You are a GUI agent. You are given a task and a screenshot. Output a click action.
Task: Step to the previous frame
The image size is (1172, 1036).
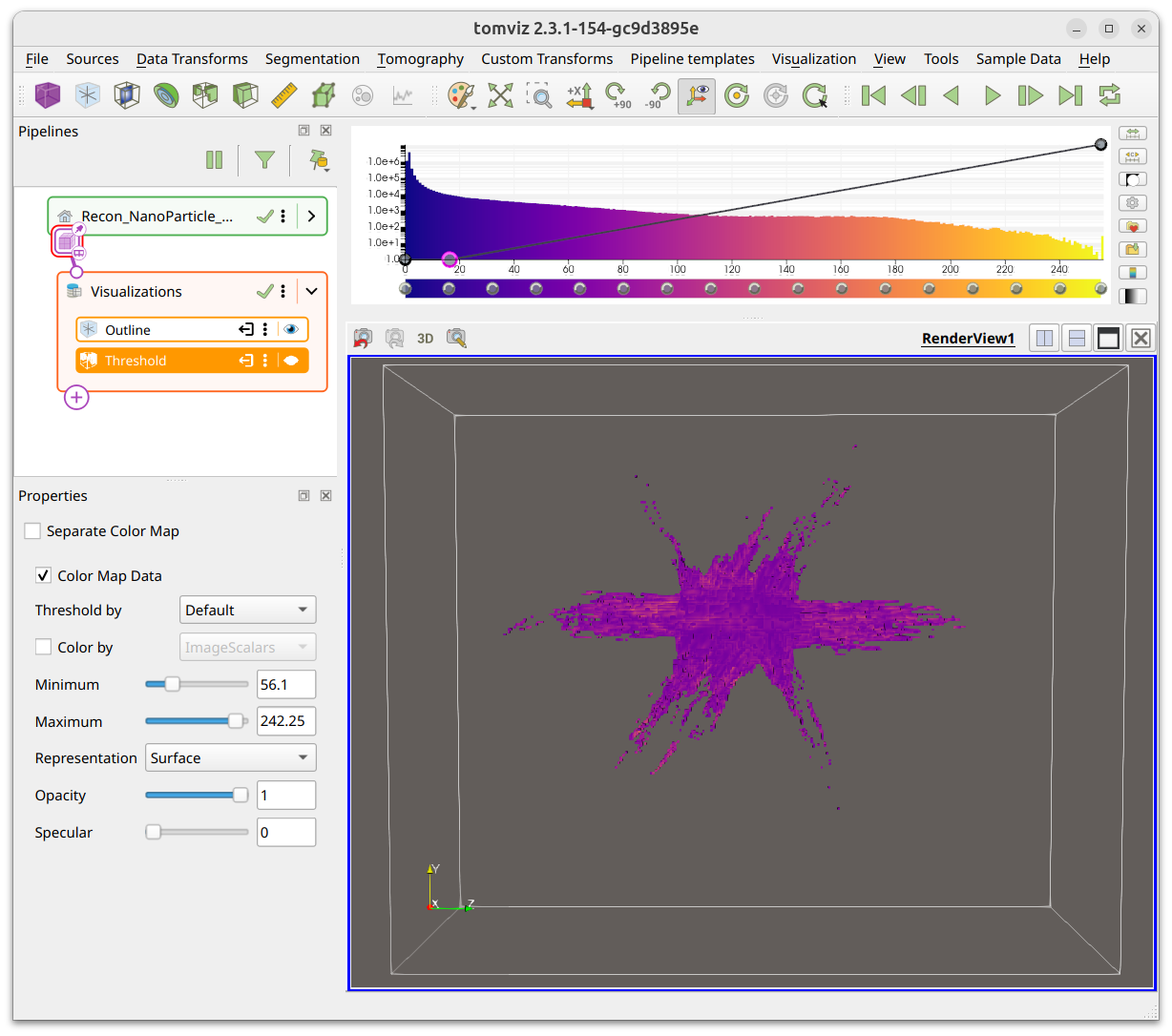point(913,95)
